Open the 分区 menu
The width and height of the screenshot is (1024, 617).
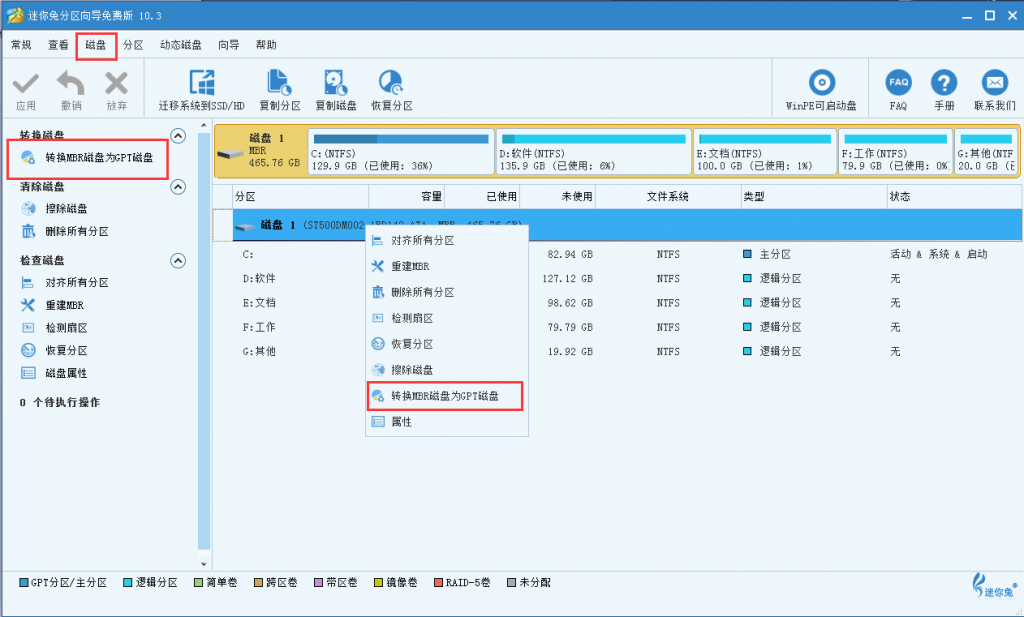[133, 45]
